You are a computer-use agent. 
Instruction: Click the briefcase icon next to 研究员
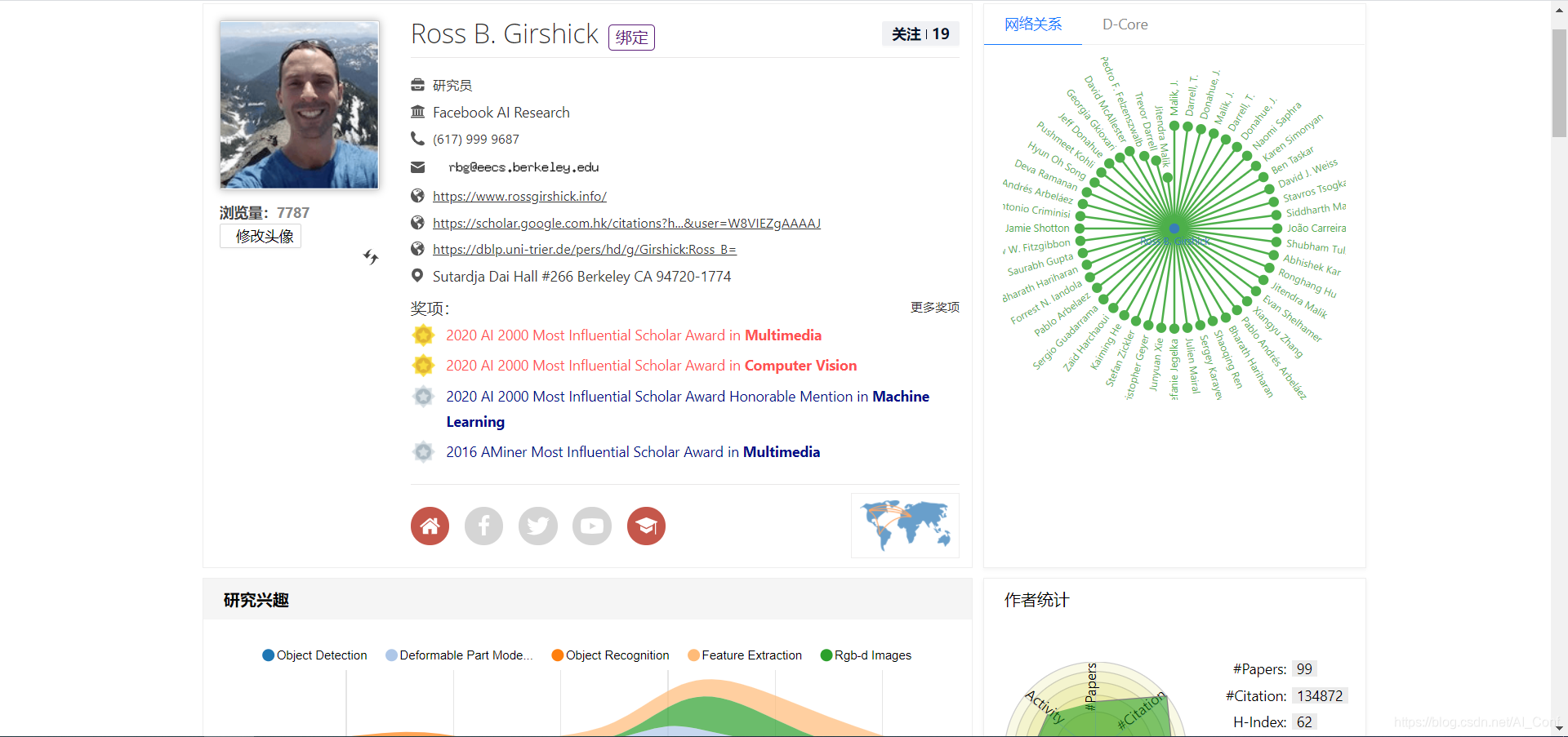tap(417, 85)
